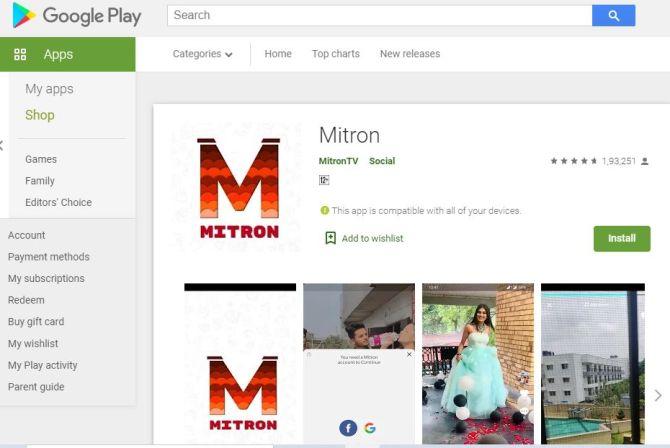The width and height of the screenshot is (670, 448).
Task: Open My subscriptions link
Action: point(46,278)
